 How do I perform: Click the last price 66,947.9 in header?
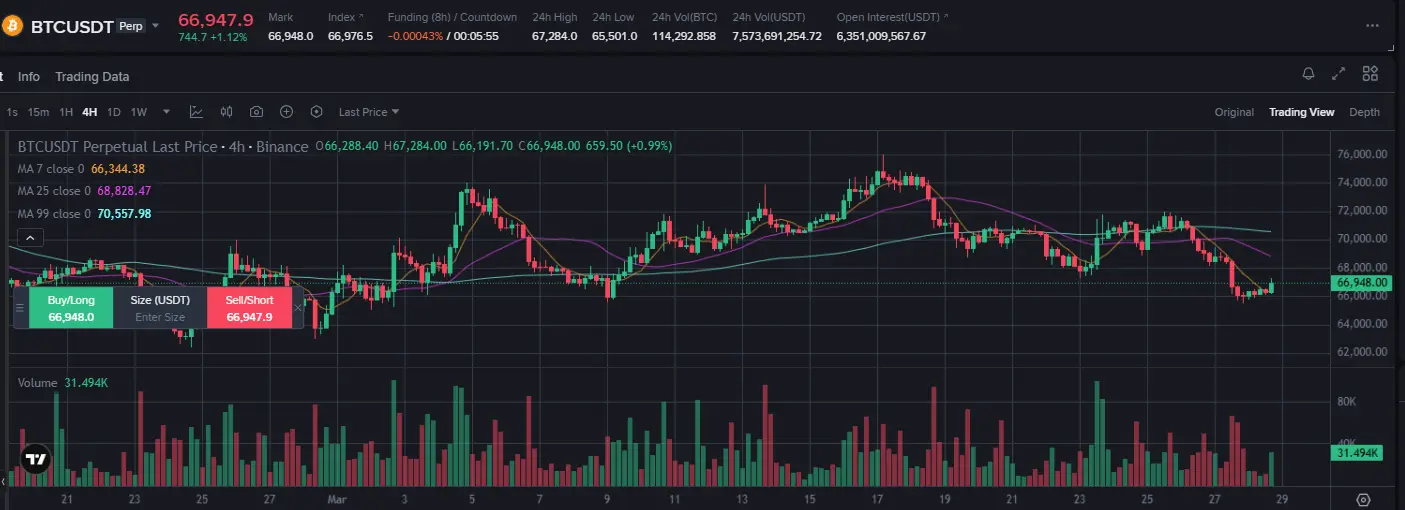[216, 19]
